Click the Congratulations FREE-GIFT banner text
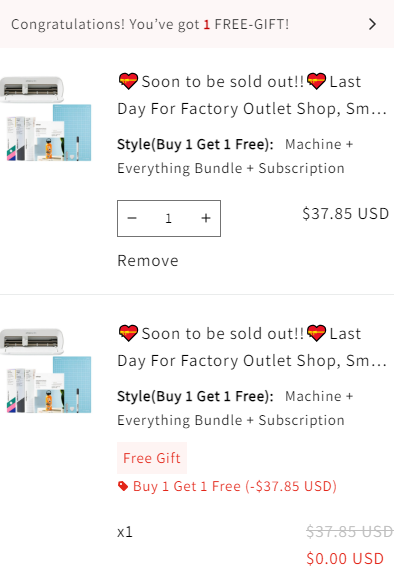 150,25
